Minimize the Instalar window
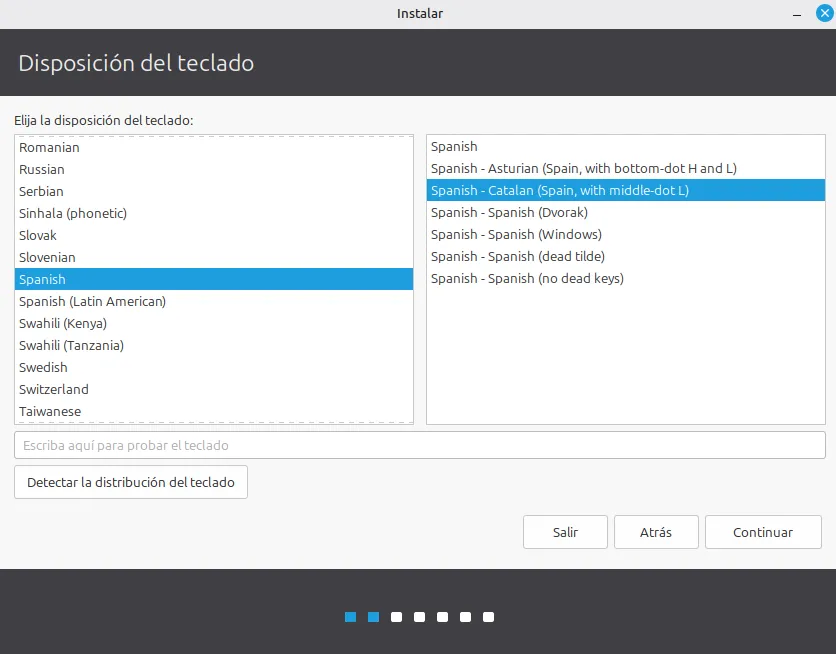836x654 pixels. [797, 14]
